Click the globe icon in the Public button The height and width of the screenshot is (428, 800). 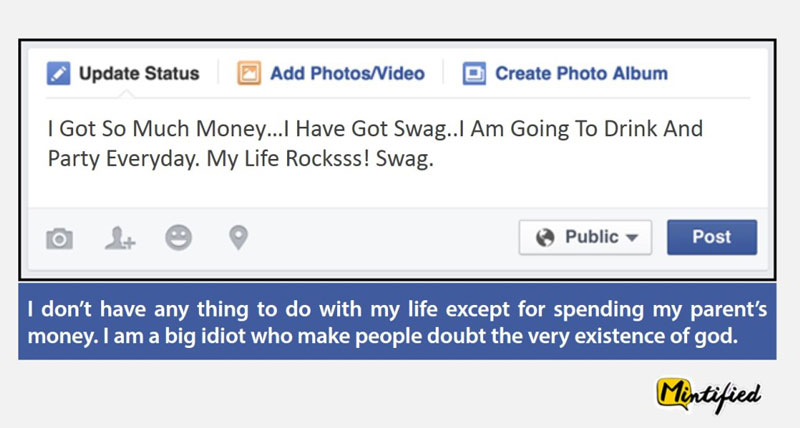tap(545, 237)
